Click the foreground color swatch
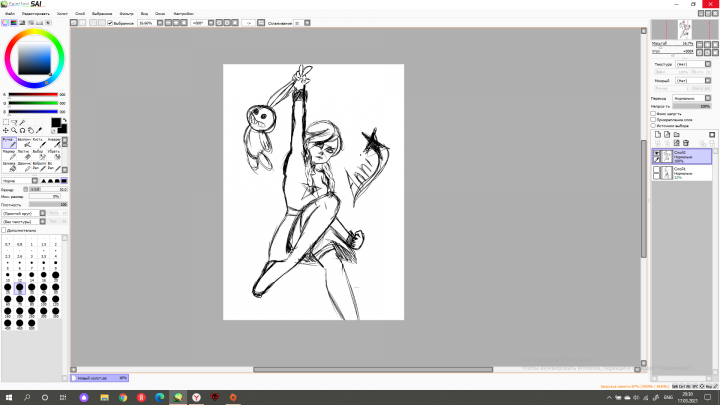720x405 pixels. [x=56, y=122]
